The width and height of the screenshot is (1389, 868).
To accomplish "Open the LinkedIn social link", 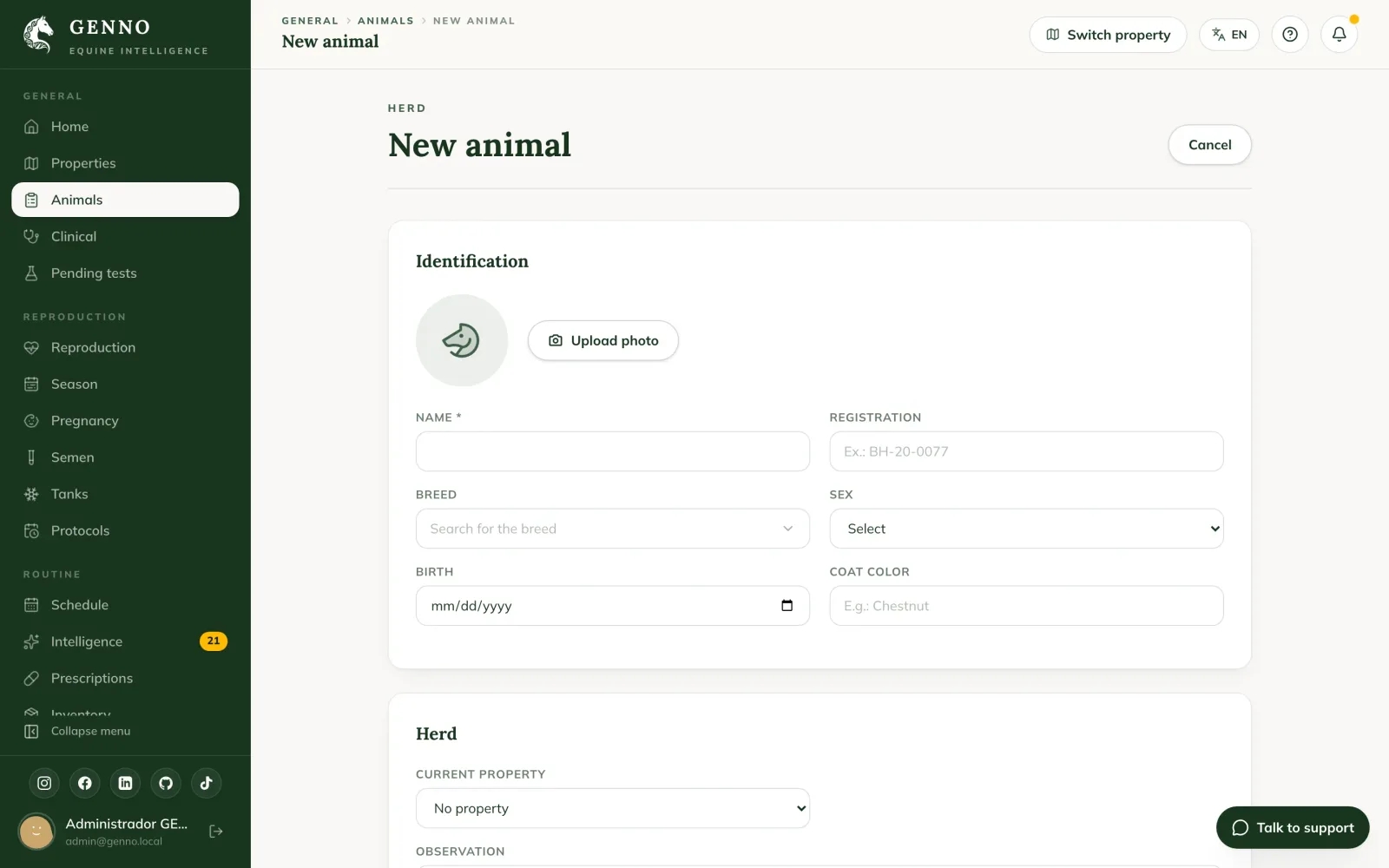I will point(125,783).
